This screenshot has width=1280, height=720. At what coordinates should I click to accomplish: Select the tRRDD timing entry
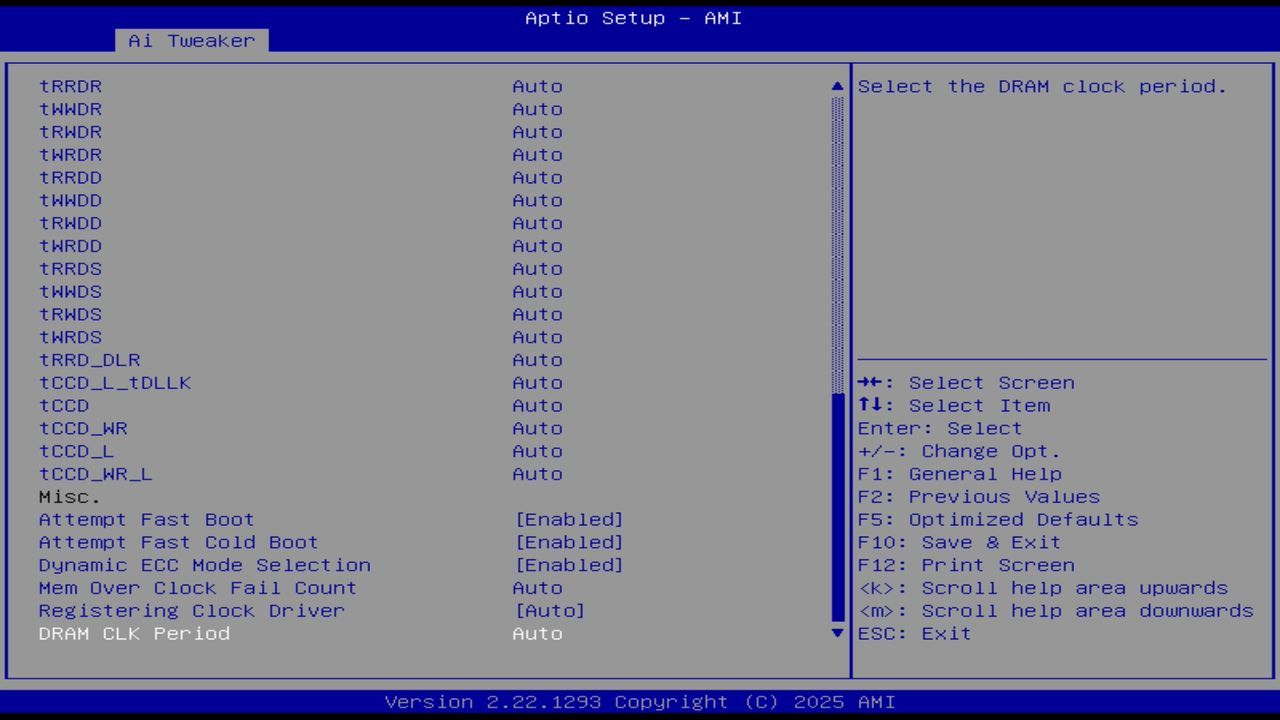(x=70, y=177)
